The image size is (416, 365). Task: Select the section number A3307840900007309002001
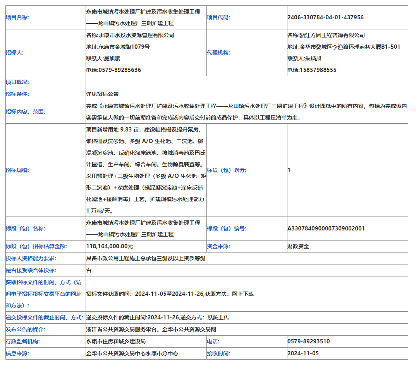326,228
